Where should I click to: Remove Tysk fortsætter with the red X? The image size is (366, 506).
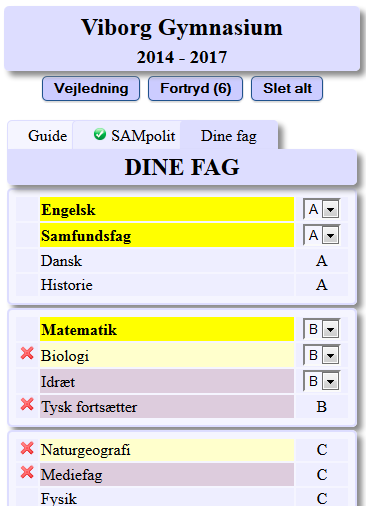click(x=27, y=404)
